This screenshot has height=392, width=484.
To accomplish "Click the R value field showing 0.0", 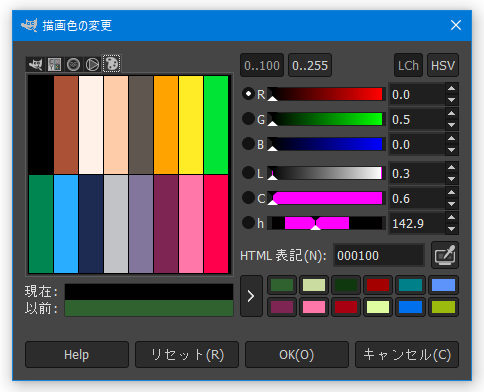I will (x=417, y=94).
